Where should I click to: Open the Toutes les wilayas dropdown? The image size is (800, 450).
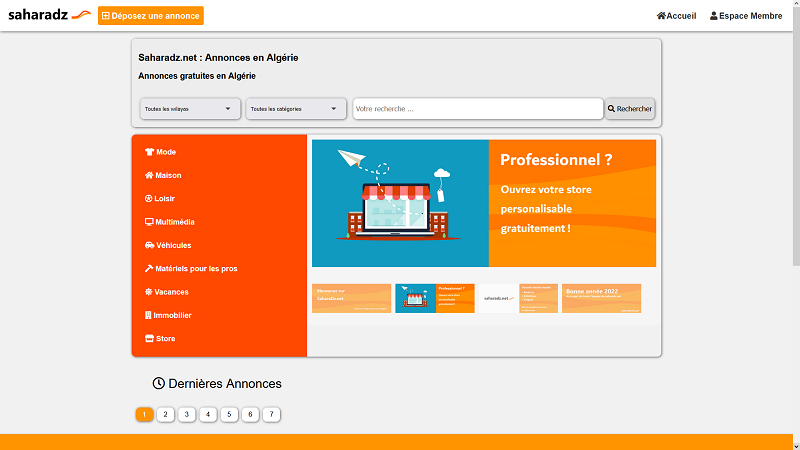[190, 109]
